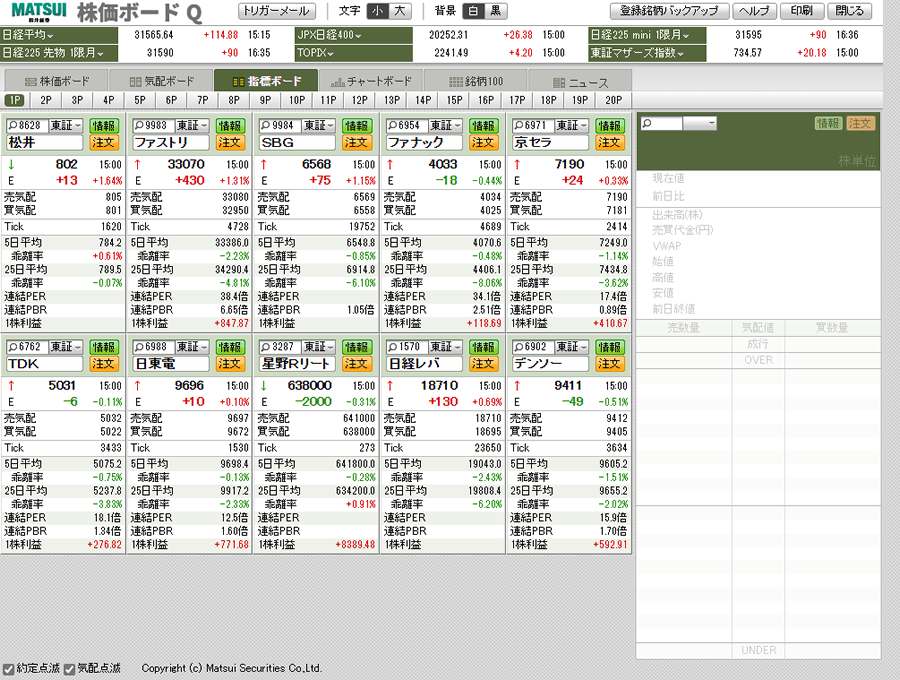
Task: Place 注文 for ファストリ (9983)
Action: [230, 142]
